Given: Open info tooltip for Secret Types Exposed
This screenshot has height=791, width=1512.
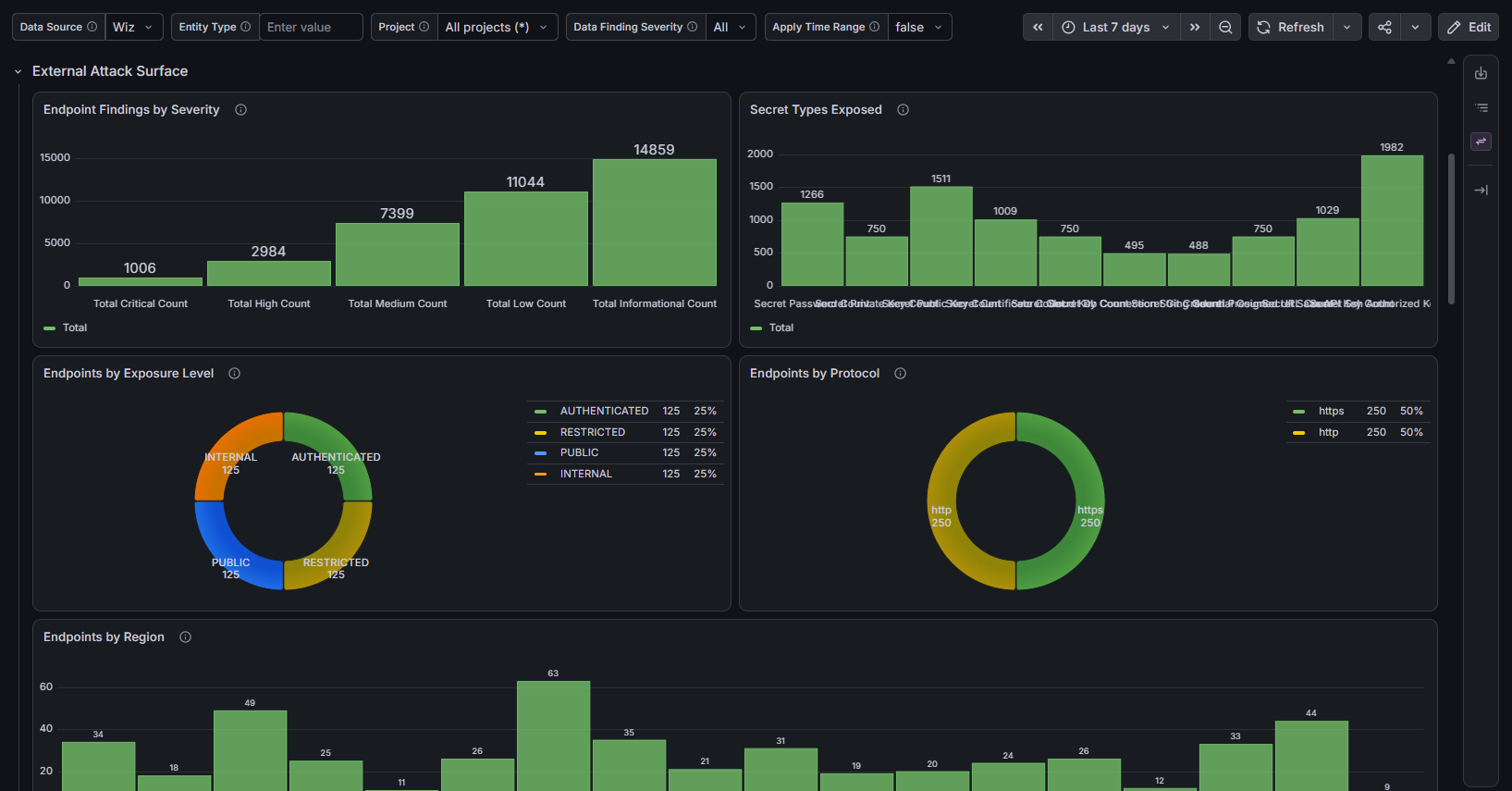Looking at the screenshot, I should [x=903, y=109].
